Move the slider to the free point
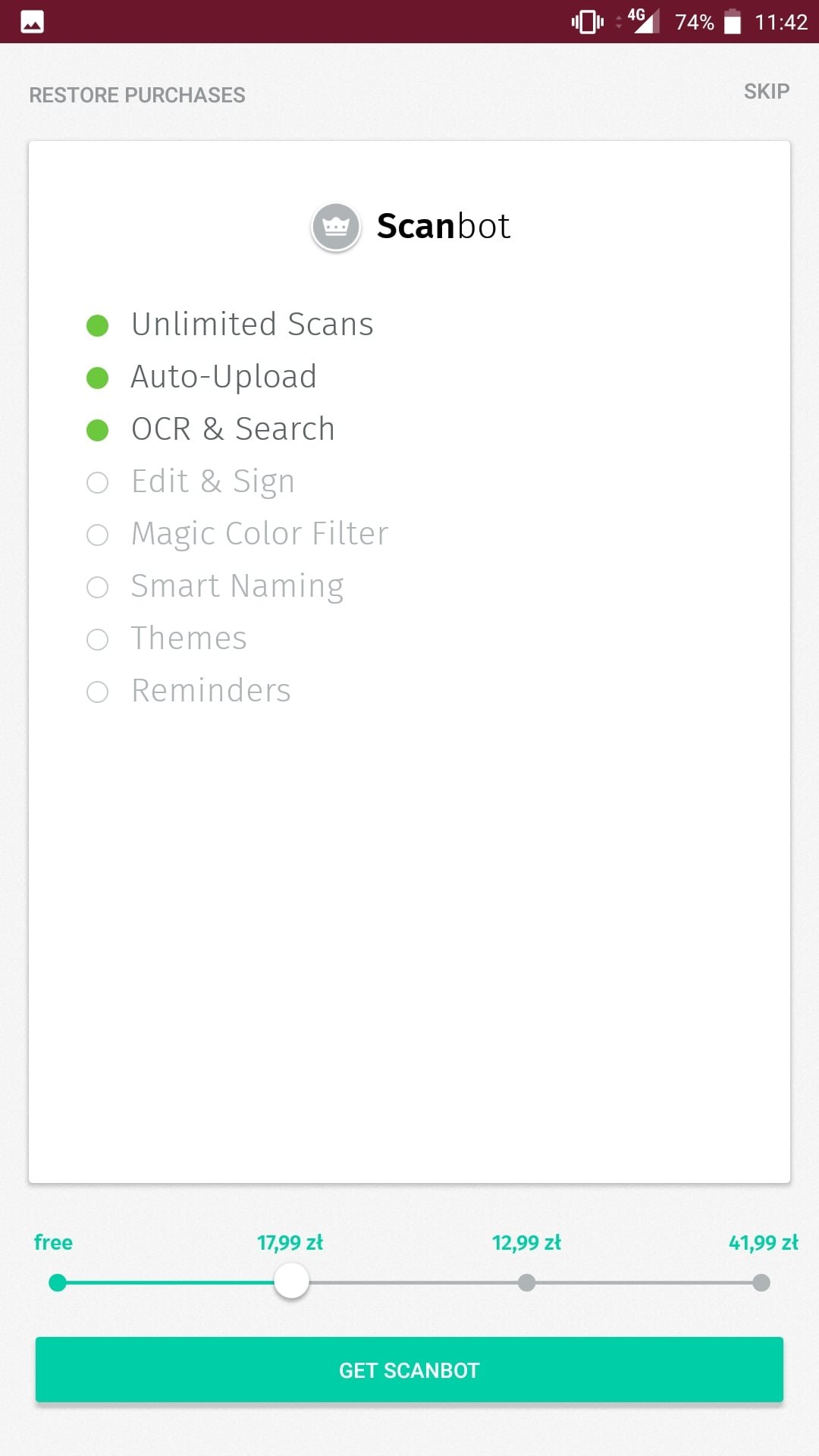Viewport: 819px width, 1456px height. coord(57,1282)
